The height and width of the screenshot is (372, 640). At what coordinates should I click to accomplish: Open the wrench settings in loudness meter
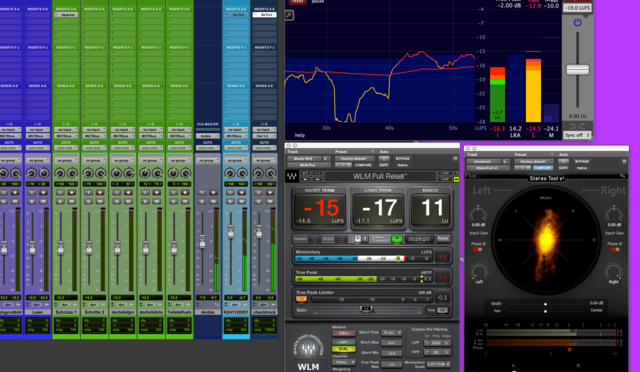pyautogui.click(x=289, y=16)
